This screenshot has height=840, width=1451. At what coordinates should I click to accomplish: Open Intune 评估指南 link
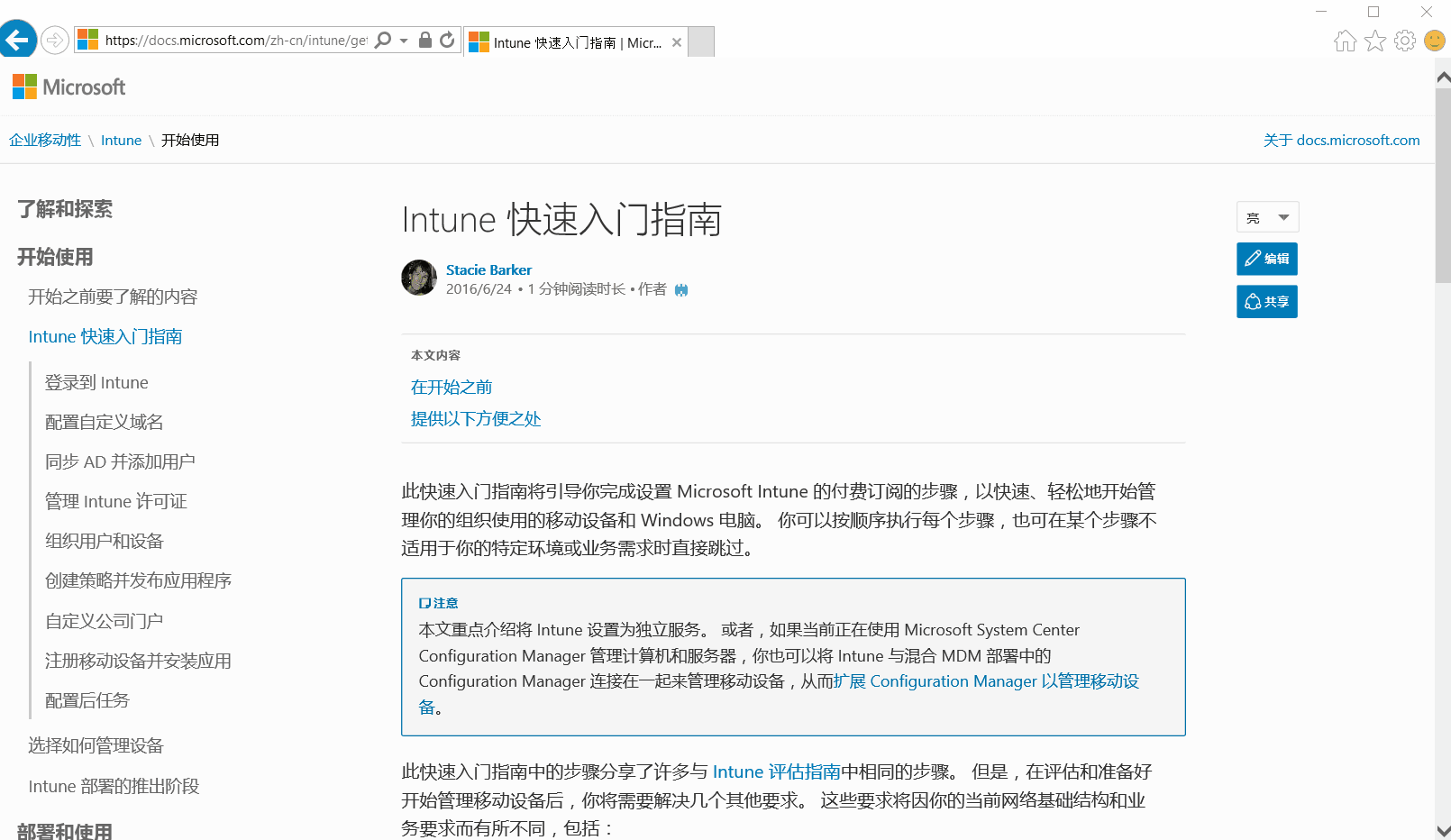coord(776,772)
